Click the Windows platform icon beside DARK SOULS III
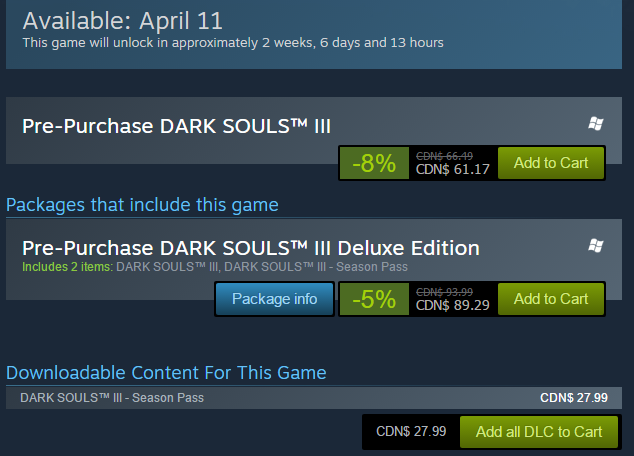The height and width of the screenshot is (456, 634). [x=596, y=124]
